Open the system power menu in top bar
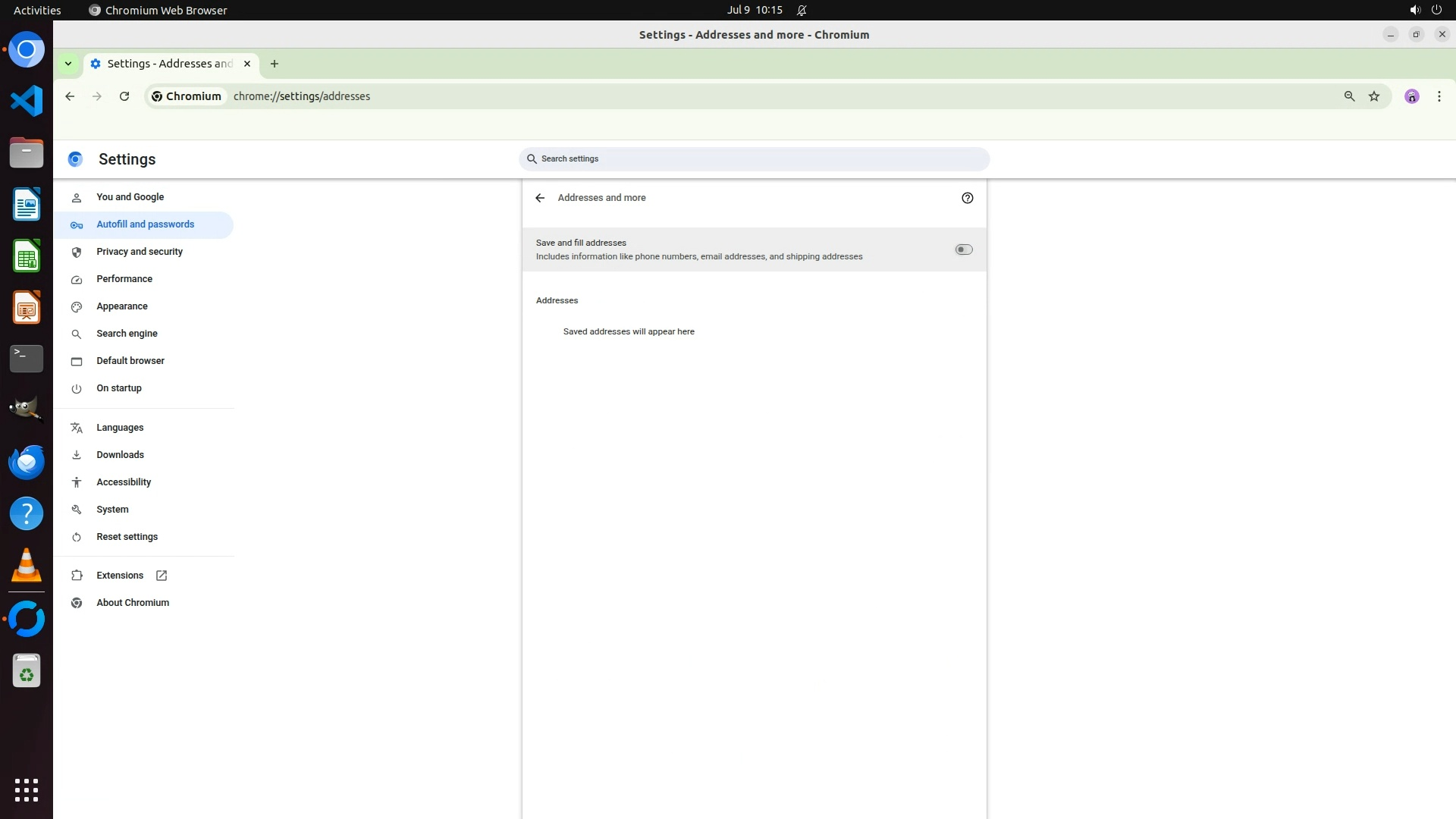This screenshot has height=819, width=1456. tap(1436, 10)
